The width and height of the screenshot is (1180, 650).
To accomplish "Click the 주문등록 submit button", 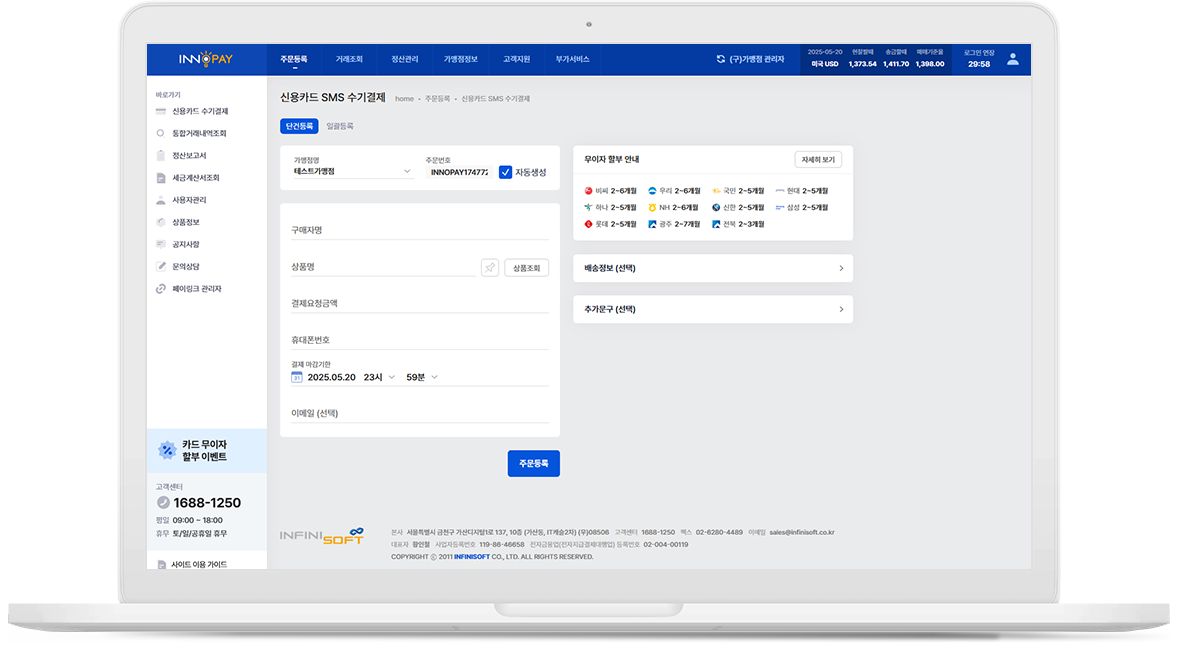I will (534, 463).
